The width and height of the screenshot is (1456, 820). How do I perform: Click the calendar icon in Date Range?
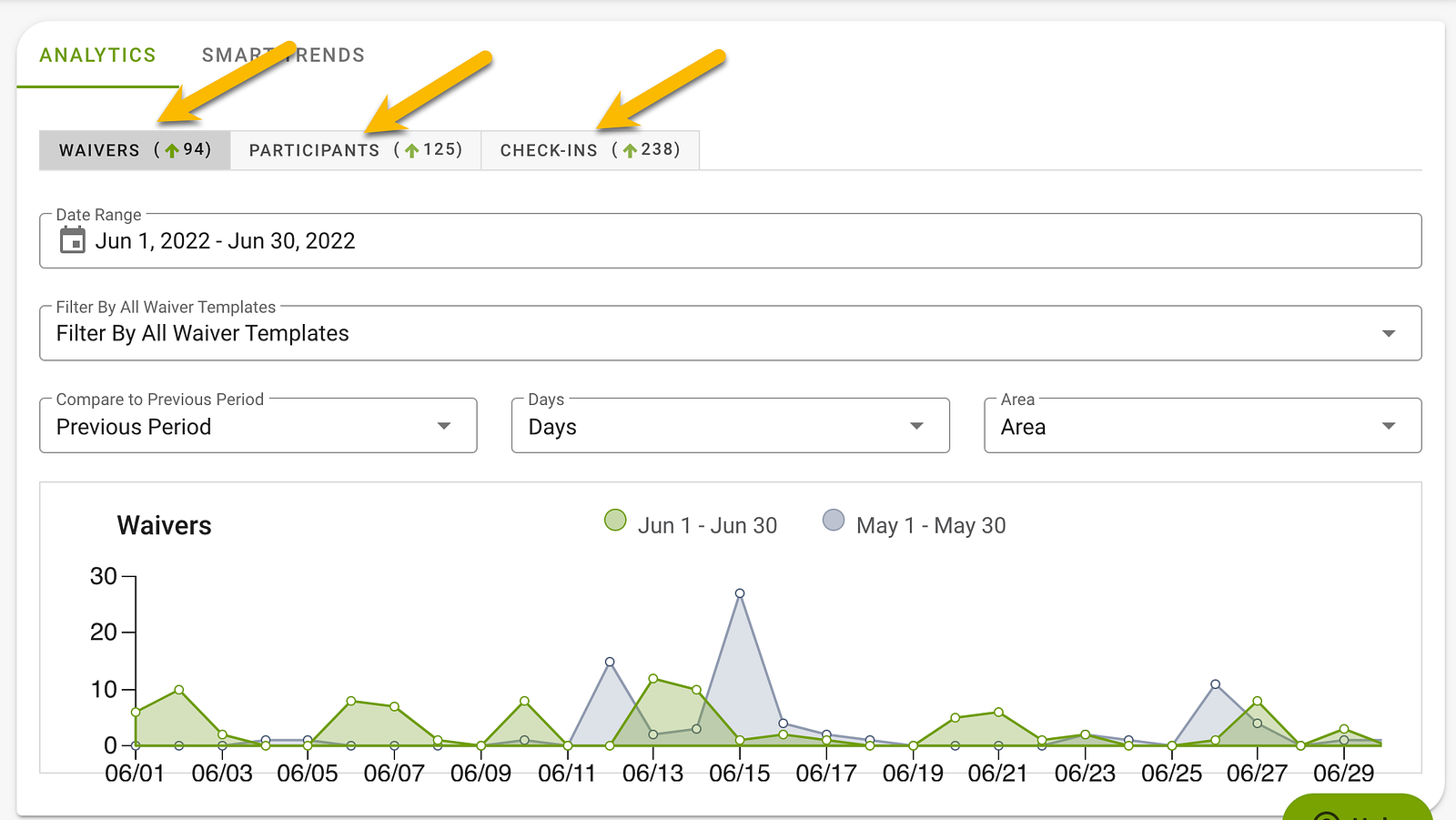click(x=72, y=240)
